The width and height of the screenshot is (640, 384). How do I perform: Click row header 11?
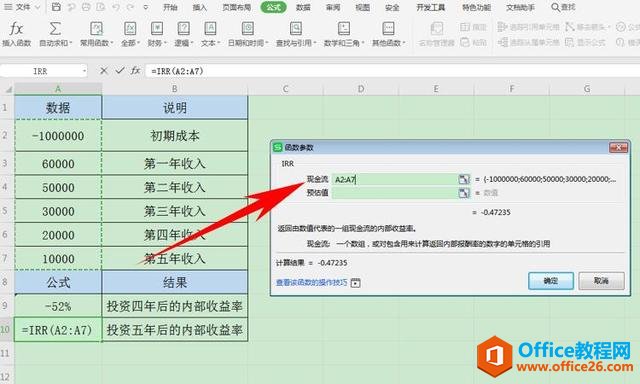[x=6, y=353]
